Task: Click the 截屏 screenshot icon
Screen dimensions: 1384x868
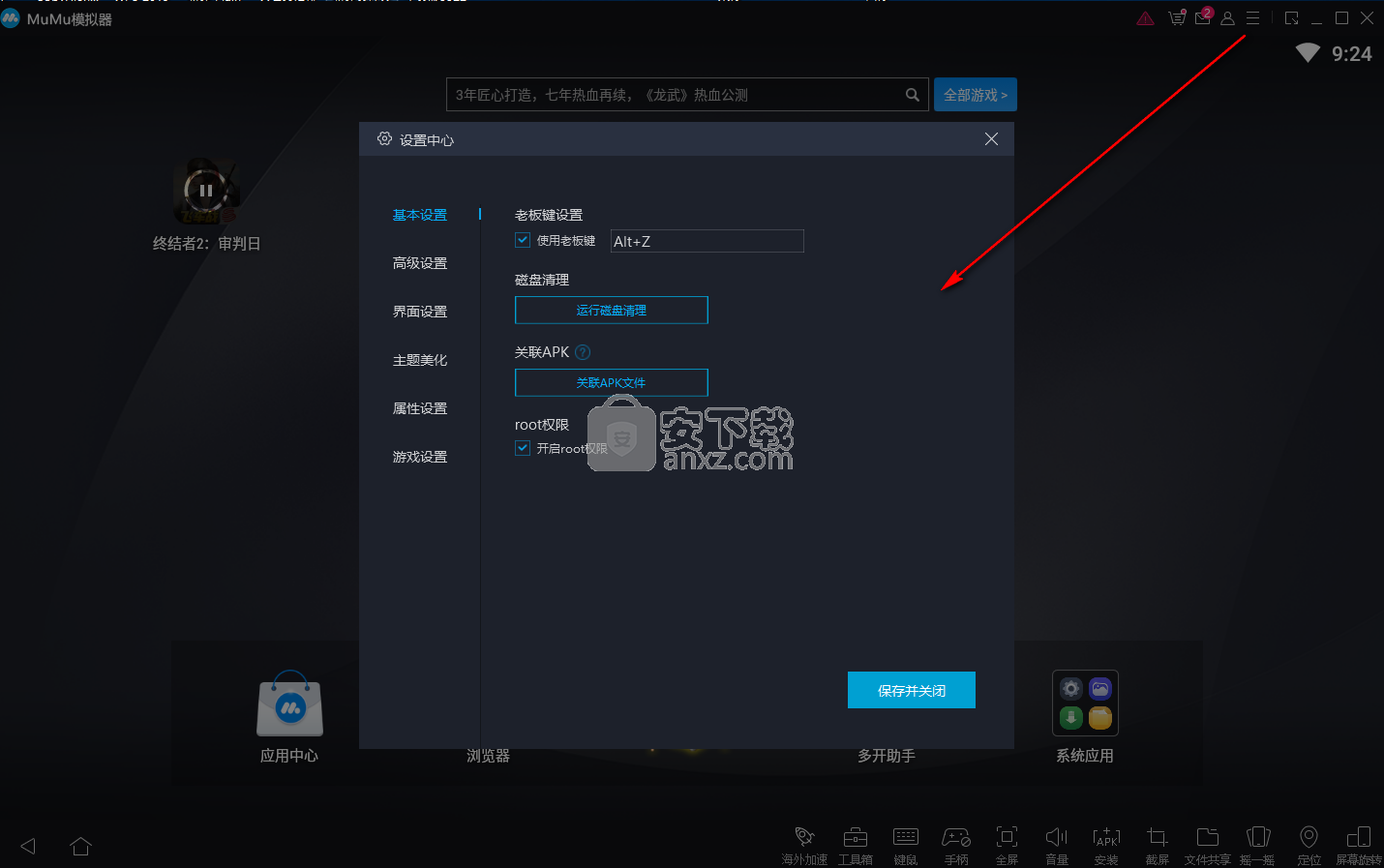Action: click(1158, 837)
